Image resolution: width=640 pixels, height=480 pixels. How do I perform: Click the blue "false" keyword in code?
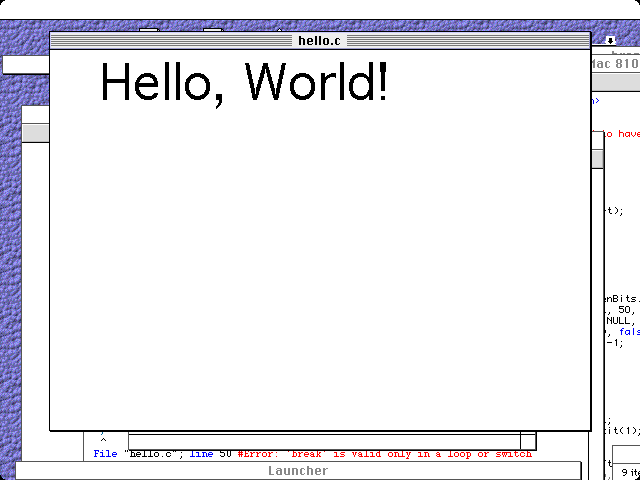tap(628, 332)
